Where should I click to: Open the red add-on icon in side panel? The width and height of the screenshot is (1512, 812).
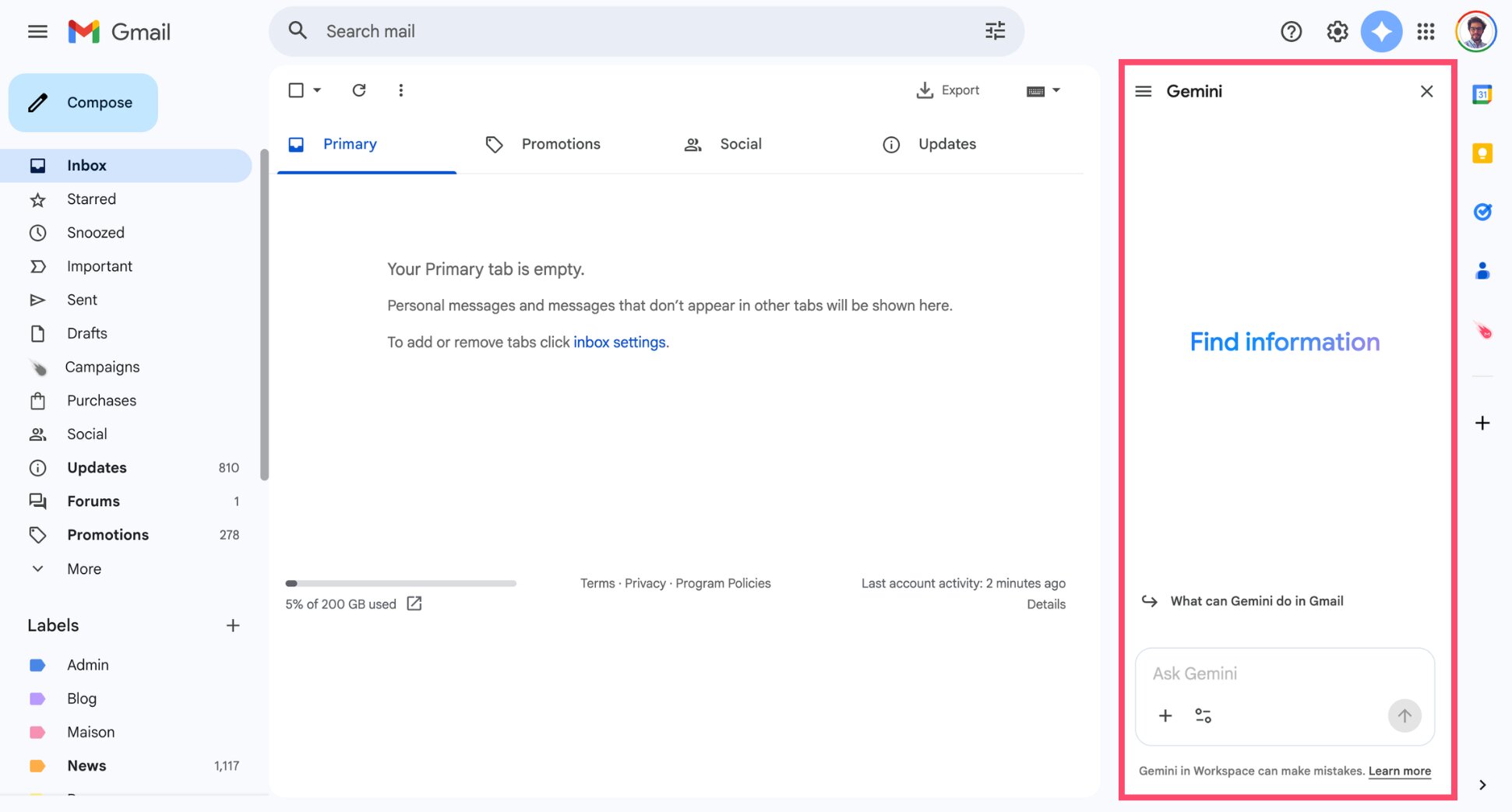[1482, 331]
